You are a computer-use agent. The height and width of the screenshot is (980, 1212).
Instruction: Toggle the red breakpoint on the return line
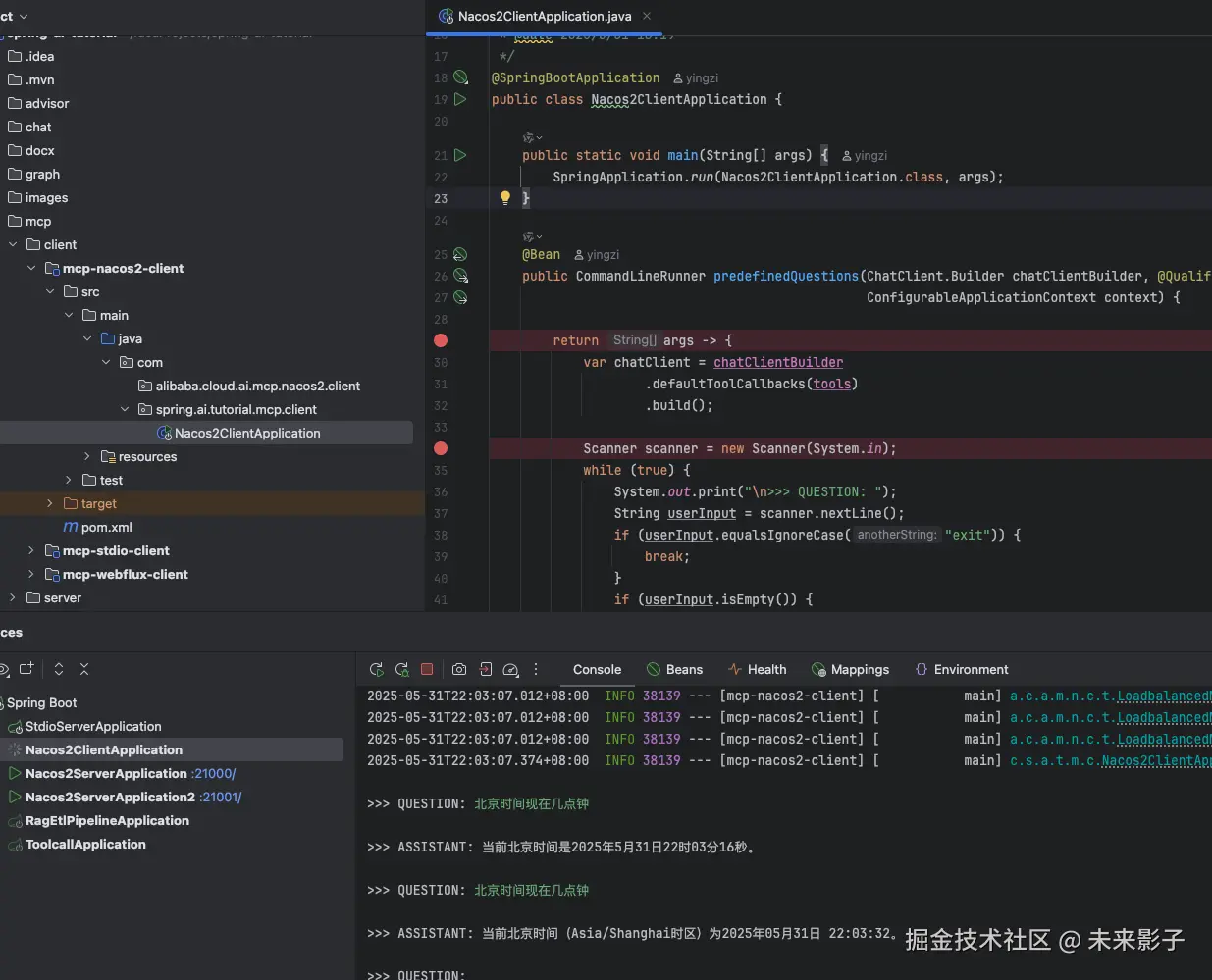(441, 340)
